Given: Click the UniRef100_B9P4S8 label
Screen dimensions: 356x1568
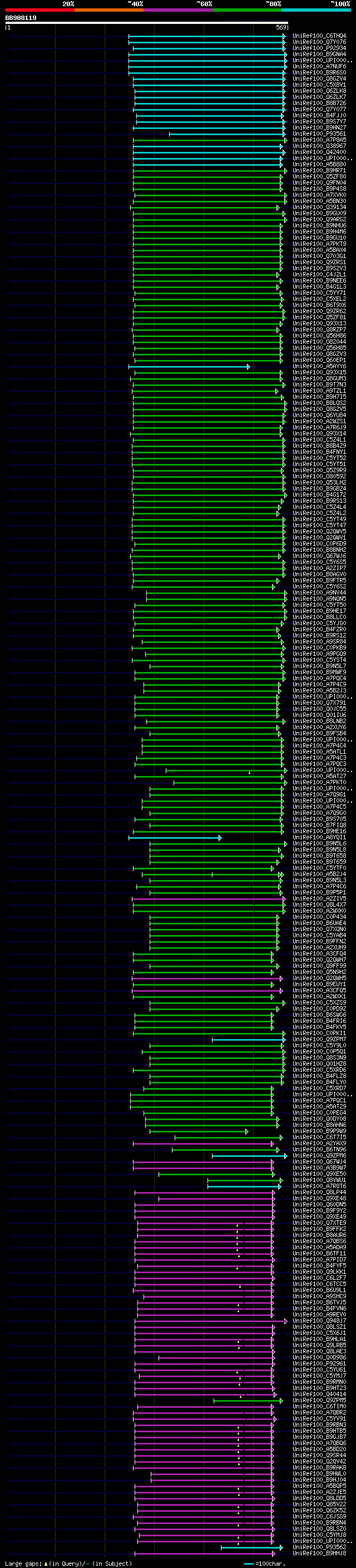Looking at the screenshot, I should [x=319, y=189].
